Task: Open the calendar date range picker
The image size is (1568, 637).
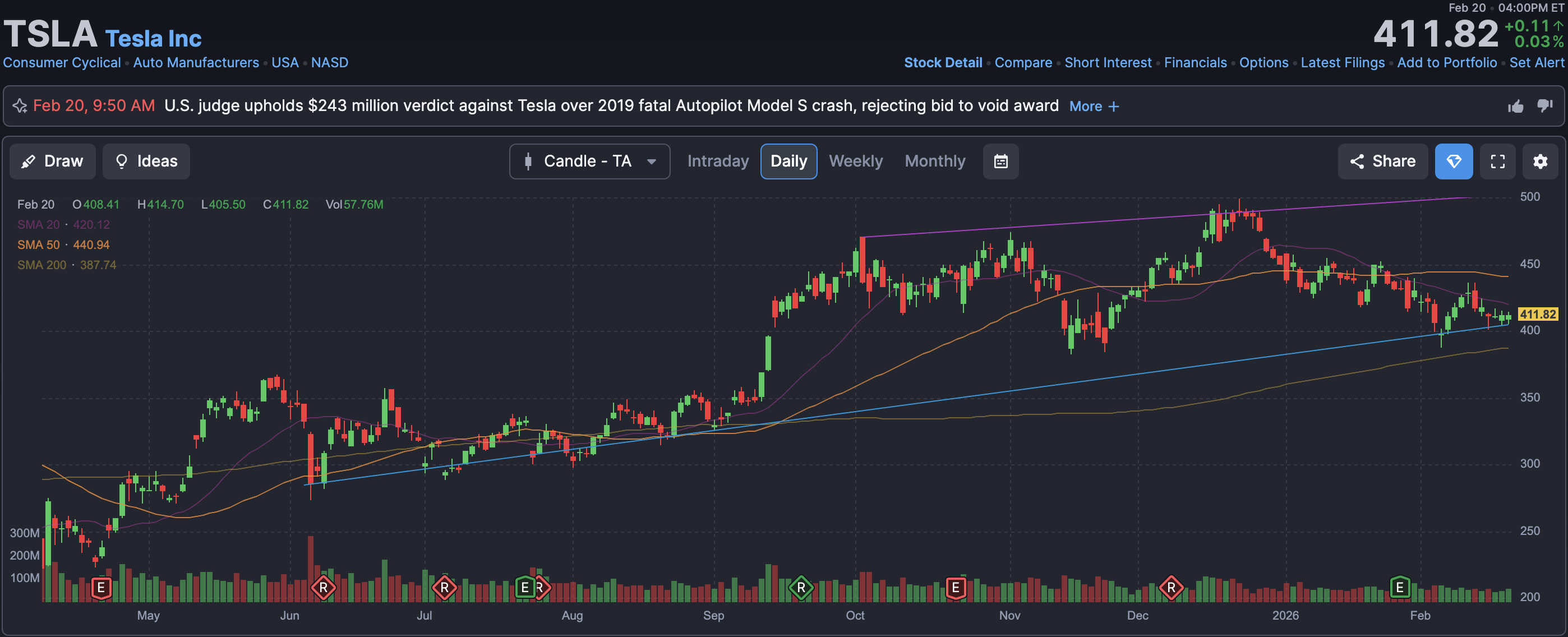Action: point(1000,161)
